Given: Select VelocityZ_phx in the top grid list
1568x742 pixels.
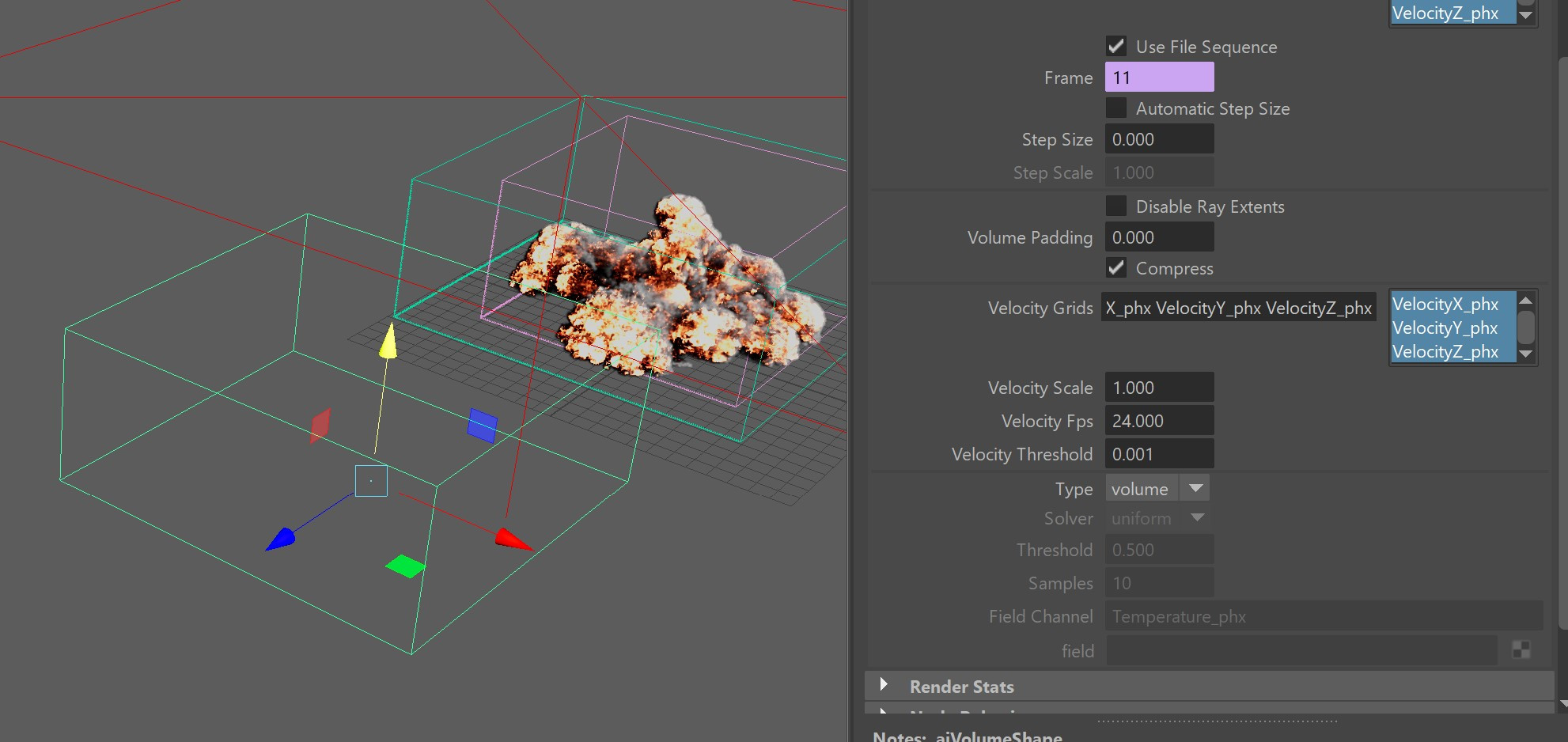Looking at the screenshot, I should pos(1452,13).
